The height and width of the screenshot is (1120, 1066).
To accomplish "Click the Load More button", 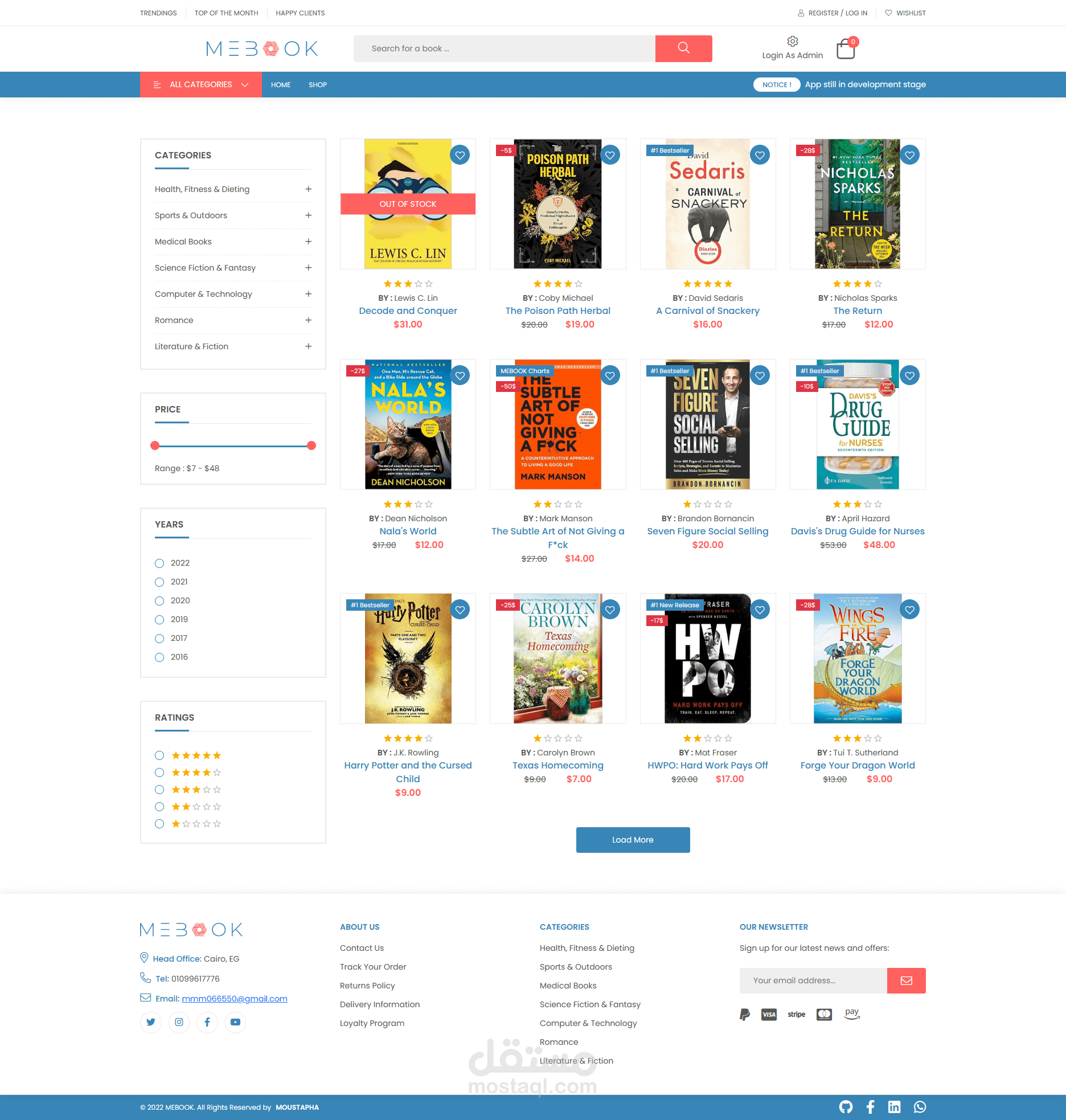I will click(x=633, y=840).
